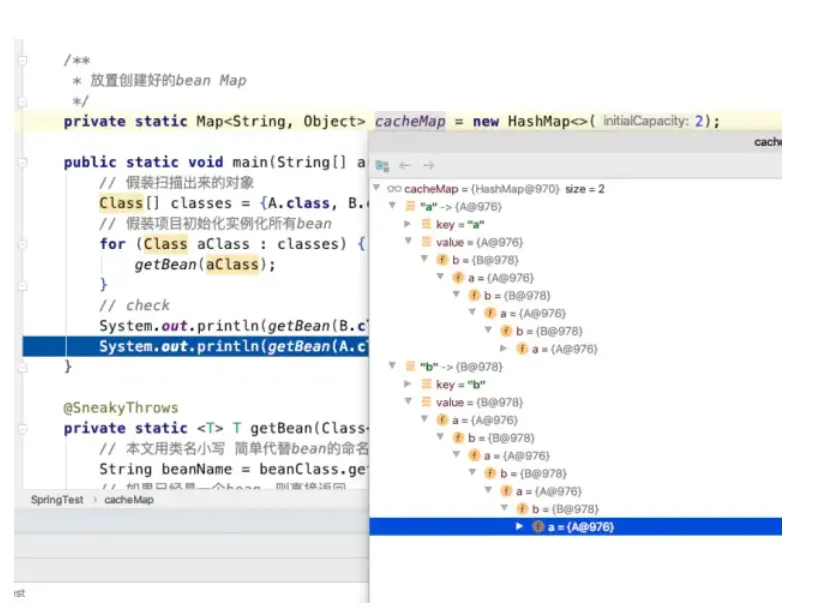Collapse the "a" -> {A@976} entry
This screenshot has height=609, width=833.
point(393,206)
